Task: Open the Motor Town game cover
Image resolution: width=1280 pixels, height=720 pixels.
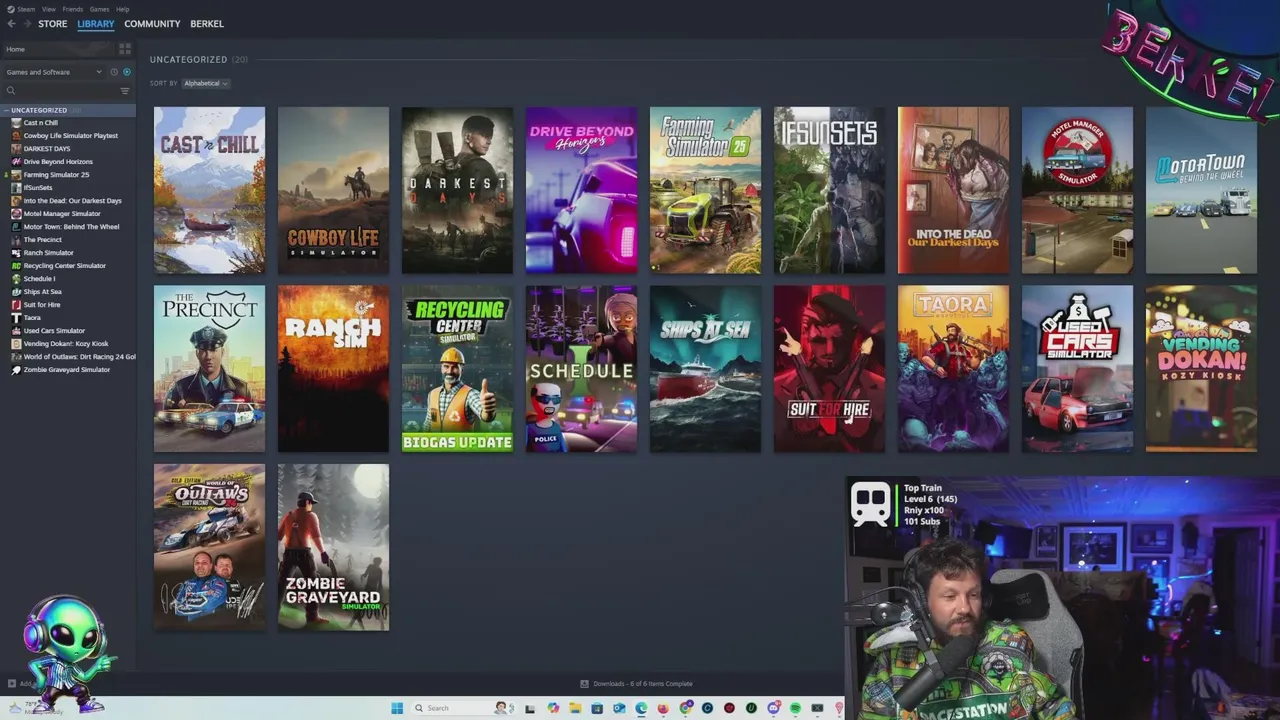Action: (x=1201, y=190)
